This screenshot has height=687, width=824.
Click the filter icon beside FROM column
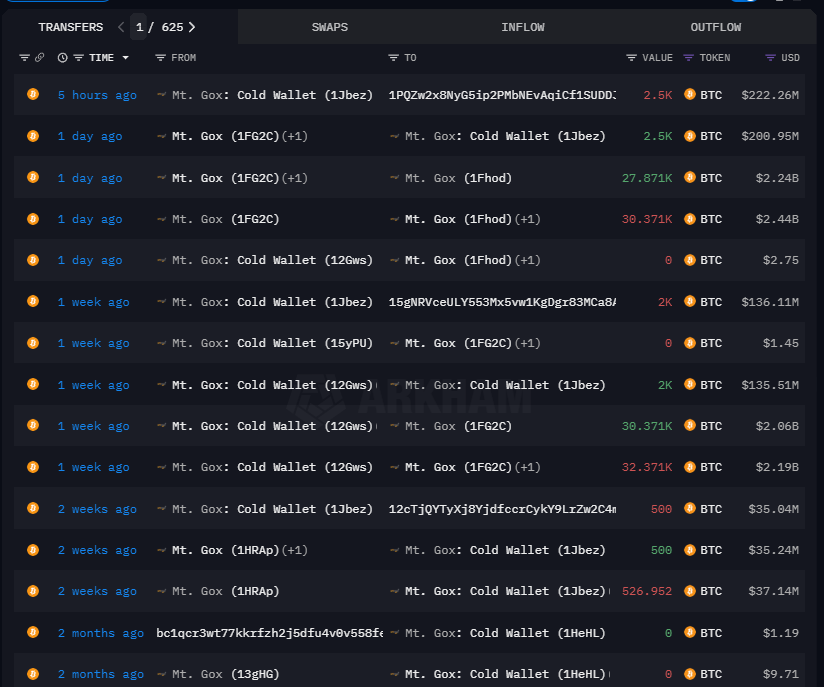160,58
